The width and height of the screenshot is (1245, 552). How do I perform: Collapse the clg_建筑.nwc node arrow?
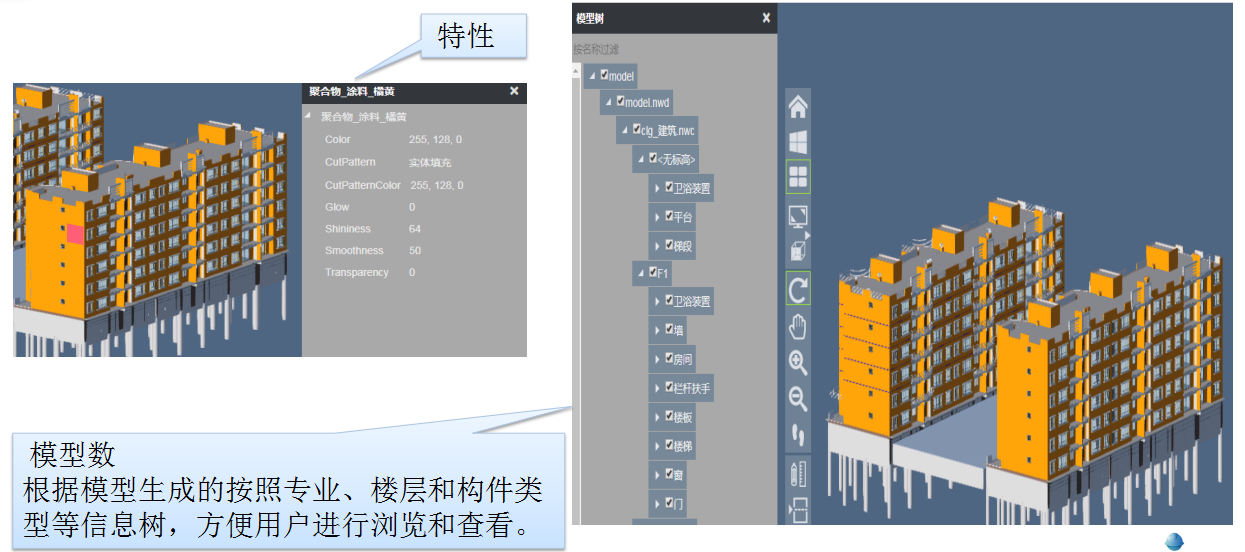(624, 131)
